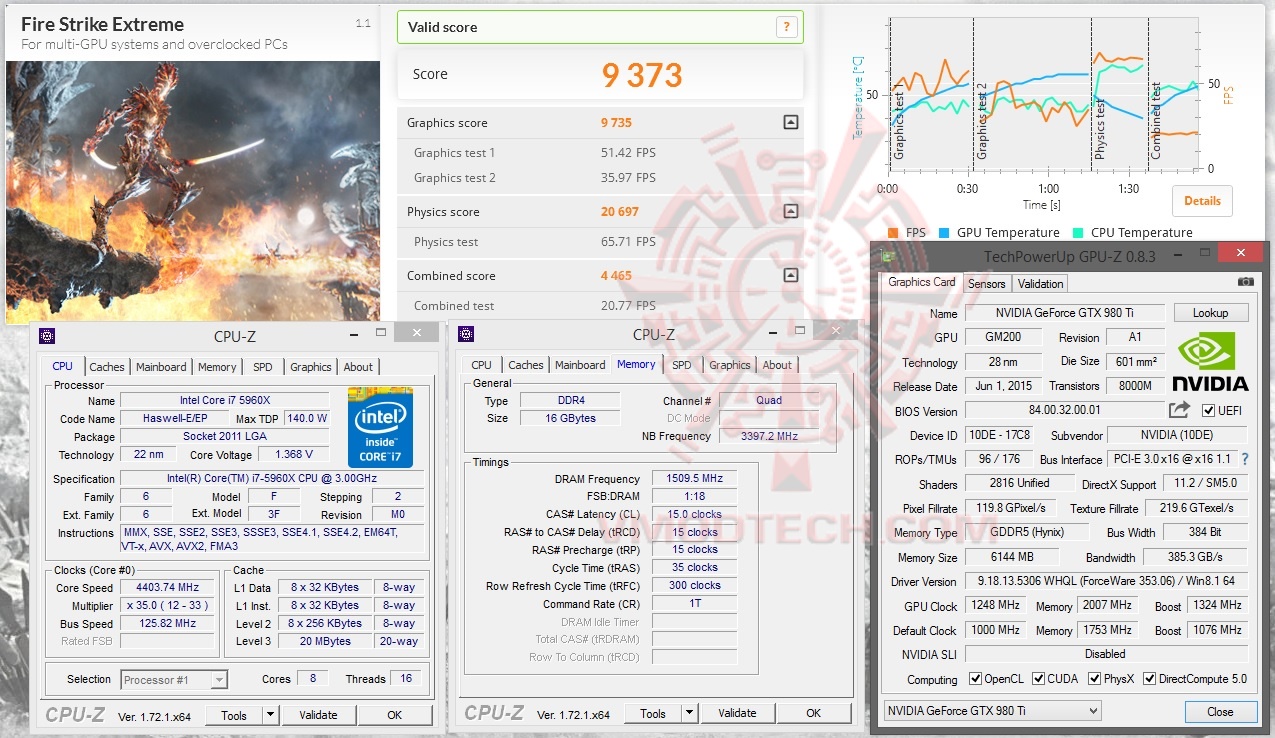Open Tools dropdown arrow in Memory CPU-Z window

[689, 713]
